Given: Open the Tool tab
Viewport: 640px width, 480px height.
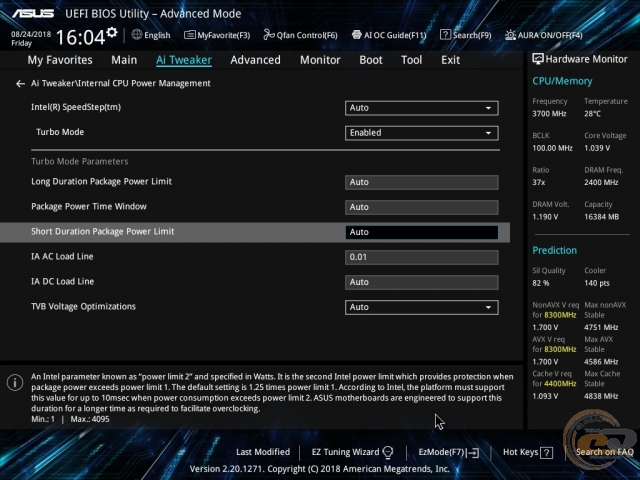Looking at the screenshot, I should (411, 60).
